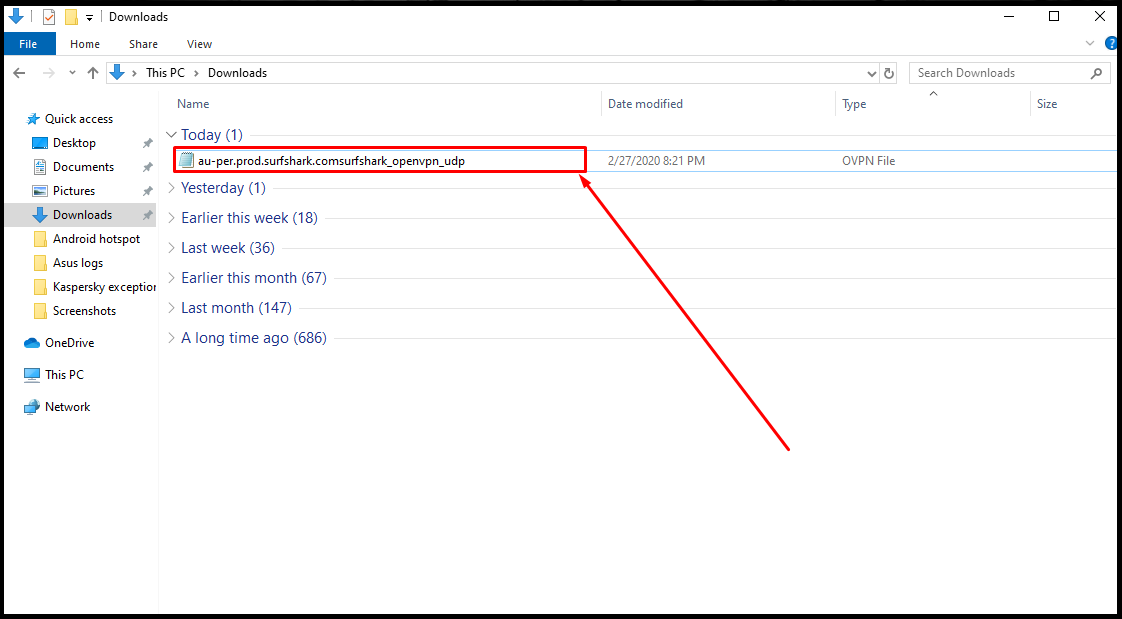
Task: Sort files by Date modified column
Action: tap(645, 104)
